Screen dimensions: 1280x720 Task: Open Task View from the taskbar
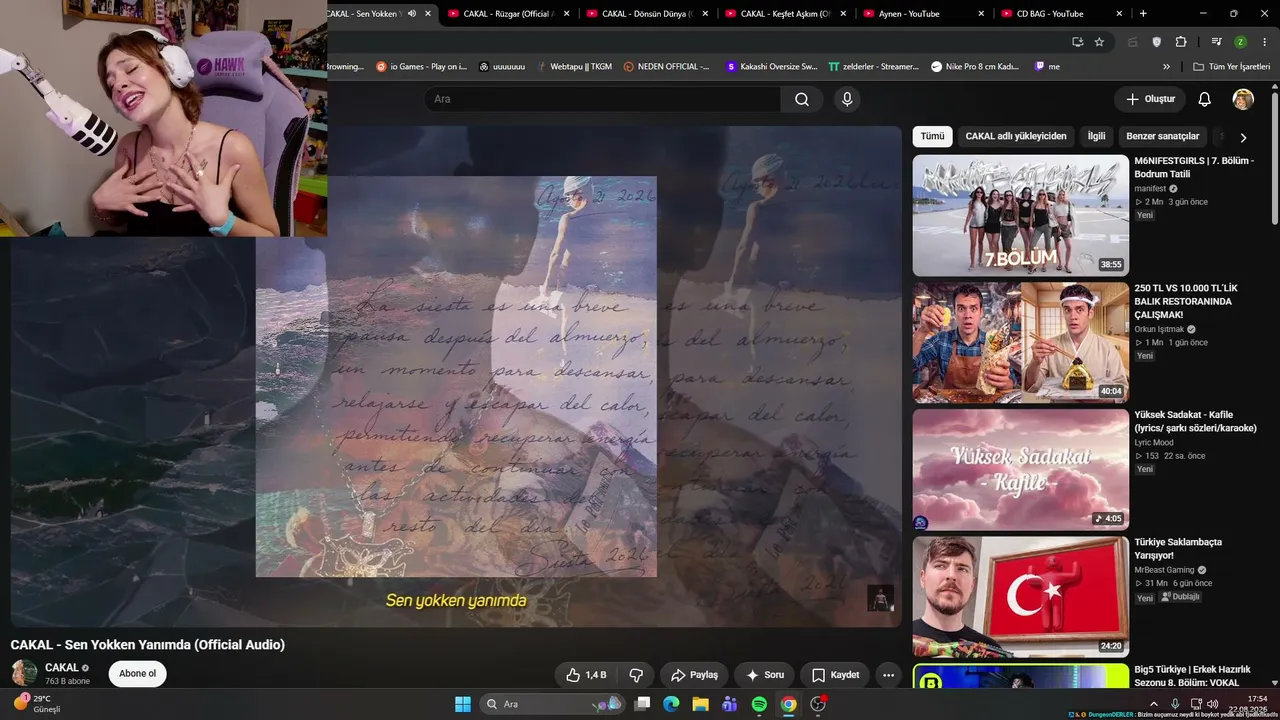[x=642, y=704]
